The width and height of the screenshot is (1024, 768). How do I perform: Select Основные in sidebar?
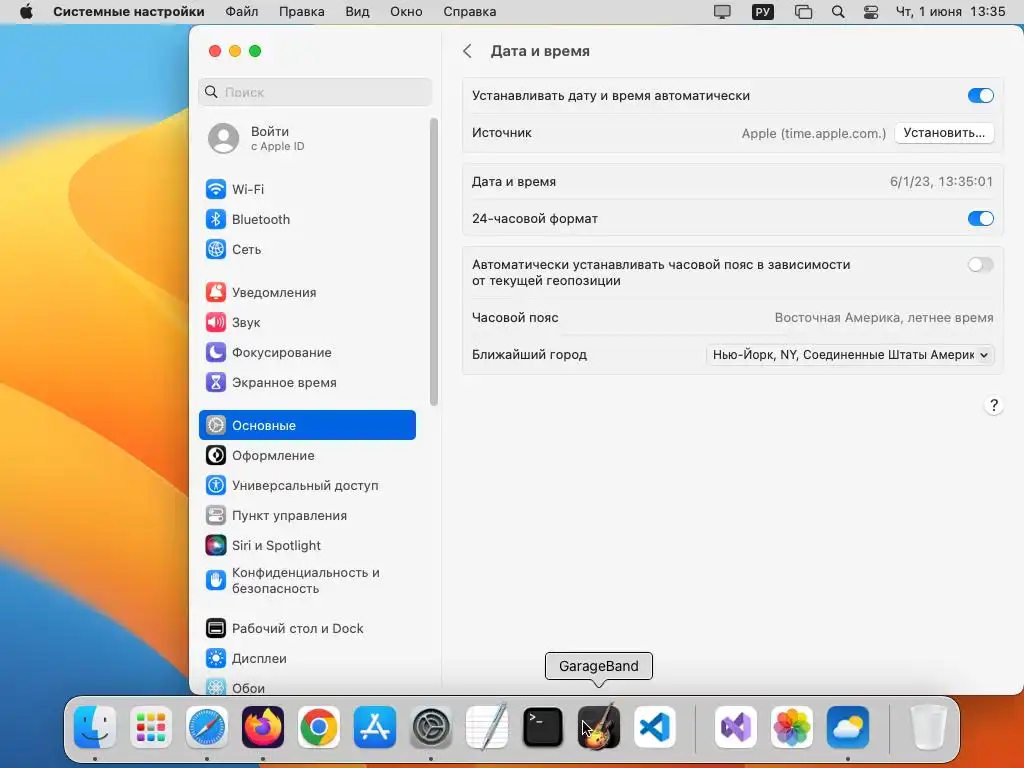click(307, 425)
